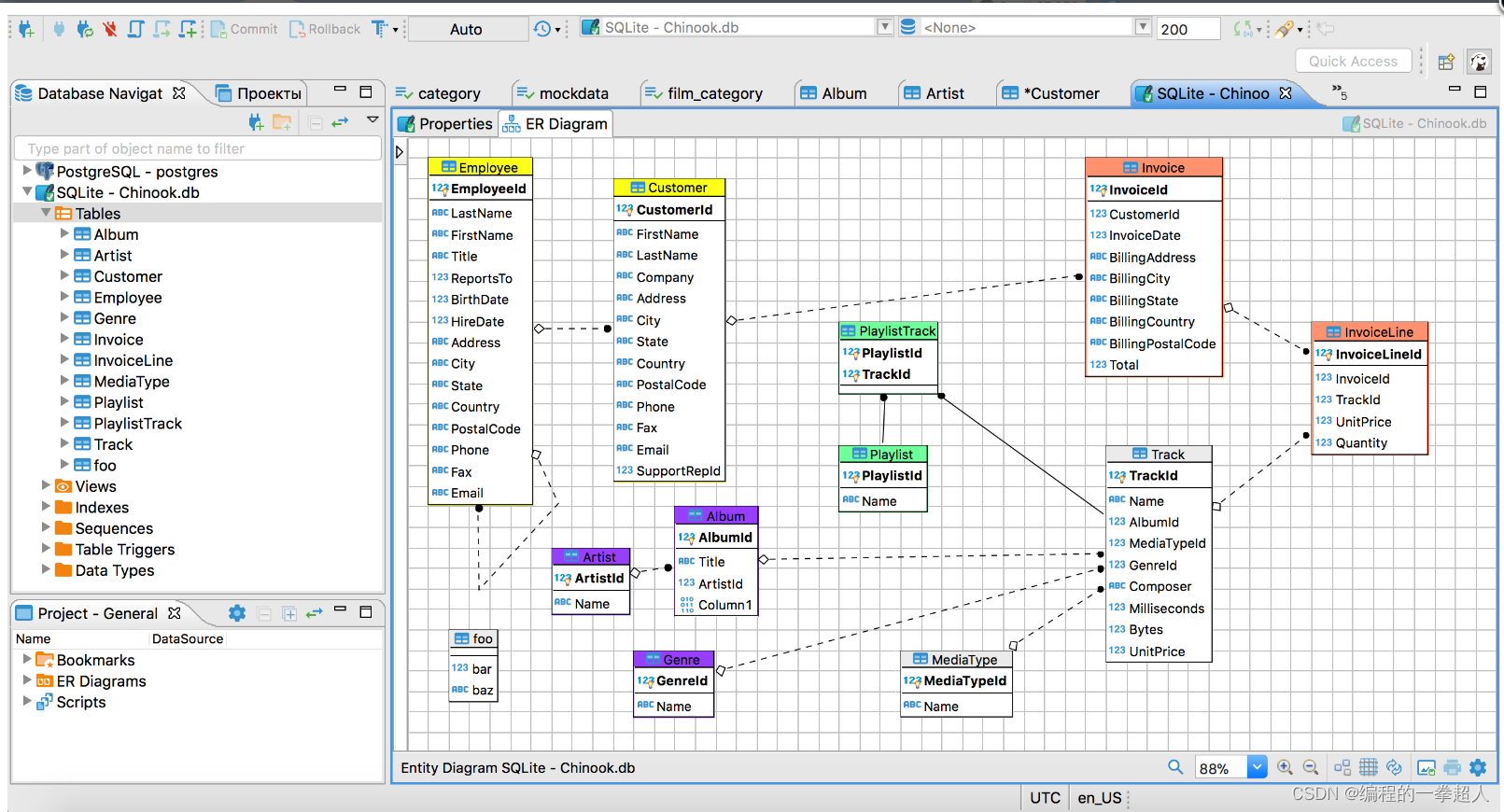1504x812 pixels.
Task: Expand the Employee table node
Action: coord(64,297)
